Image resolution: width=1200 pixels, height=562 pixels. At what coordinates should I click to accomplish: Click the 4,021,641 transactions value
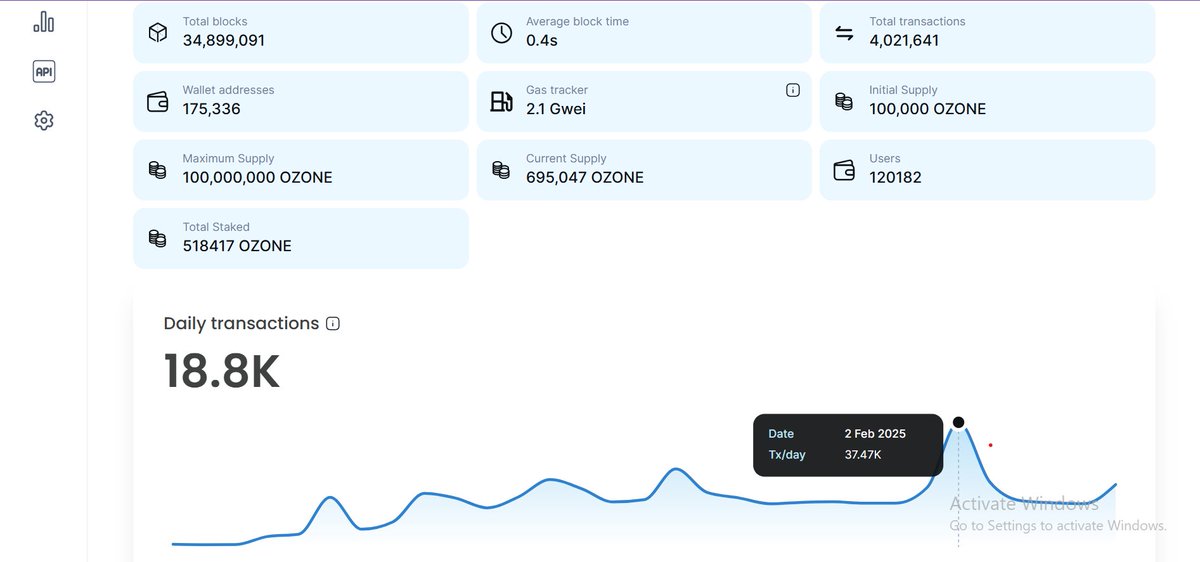tap(904, 41)
